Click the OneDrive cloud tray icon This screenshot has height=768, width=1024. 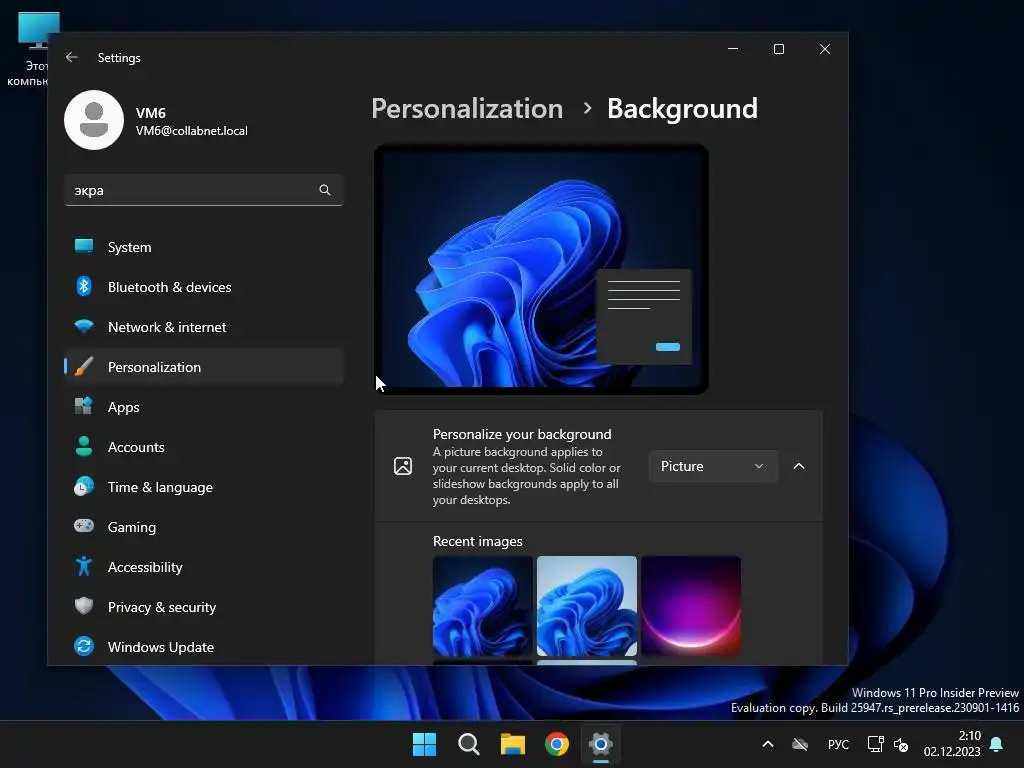click(x=800, y=744)
